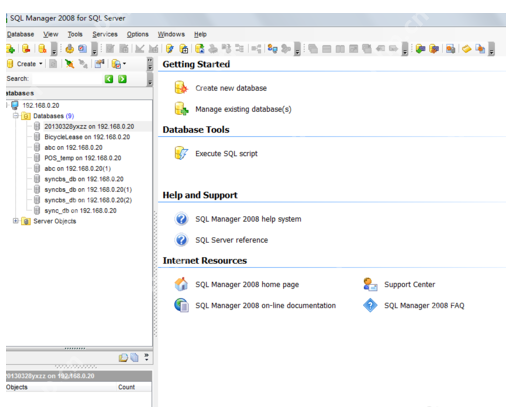Screen dimensions: 516x407
Task: Select sync_db on 192.168.0.20 database
Action: [80, 211]
